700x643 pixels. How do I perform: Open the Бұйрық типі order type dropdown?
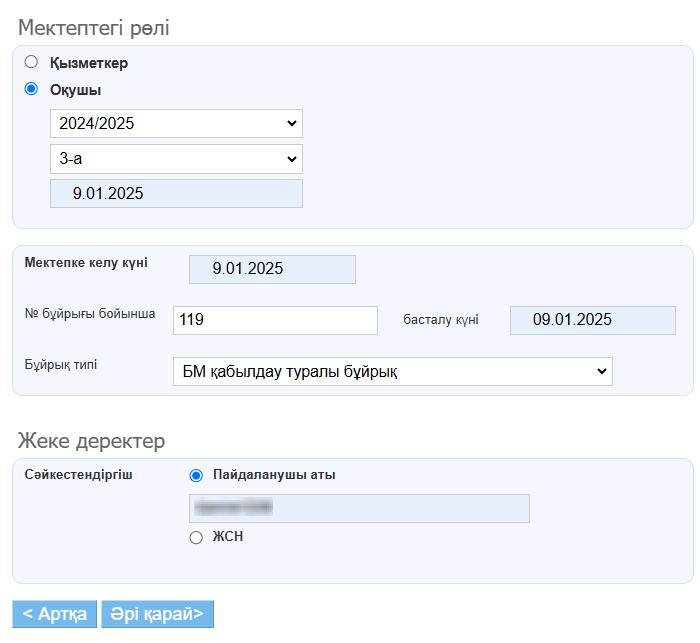392,371
